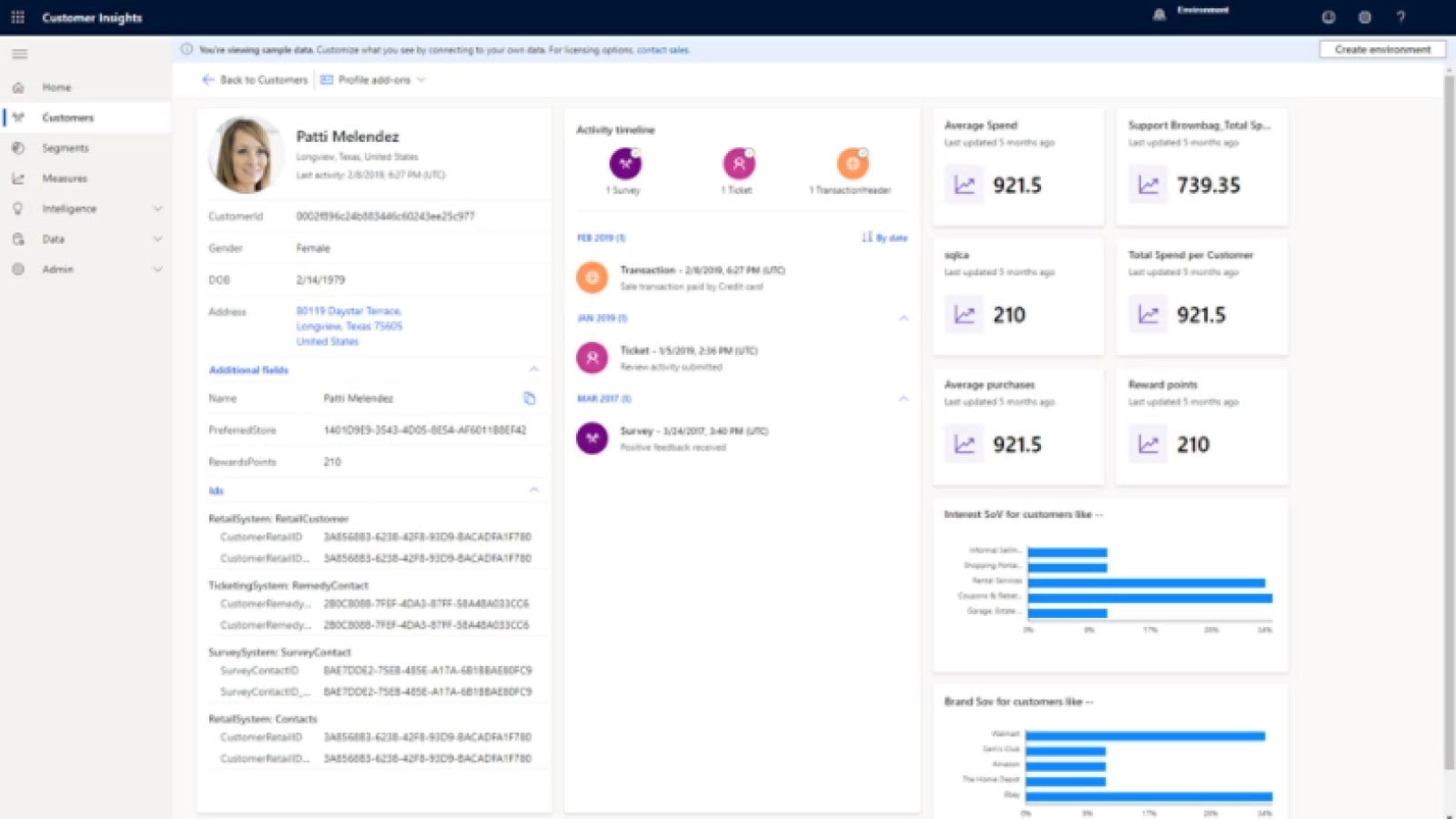This screenshot has width=1456, height=819.
Task: Select the TransactionHeader activity filter icon
Action: 853,164
